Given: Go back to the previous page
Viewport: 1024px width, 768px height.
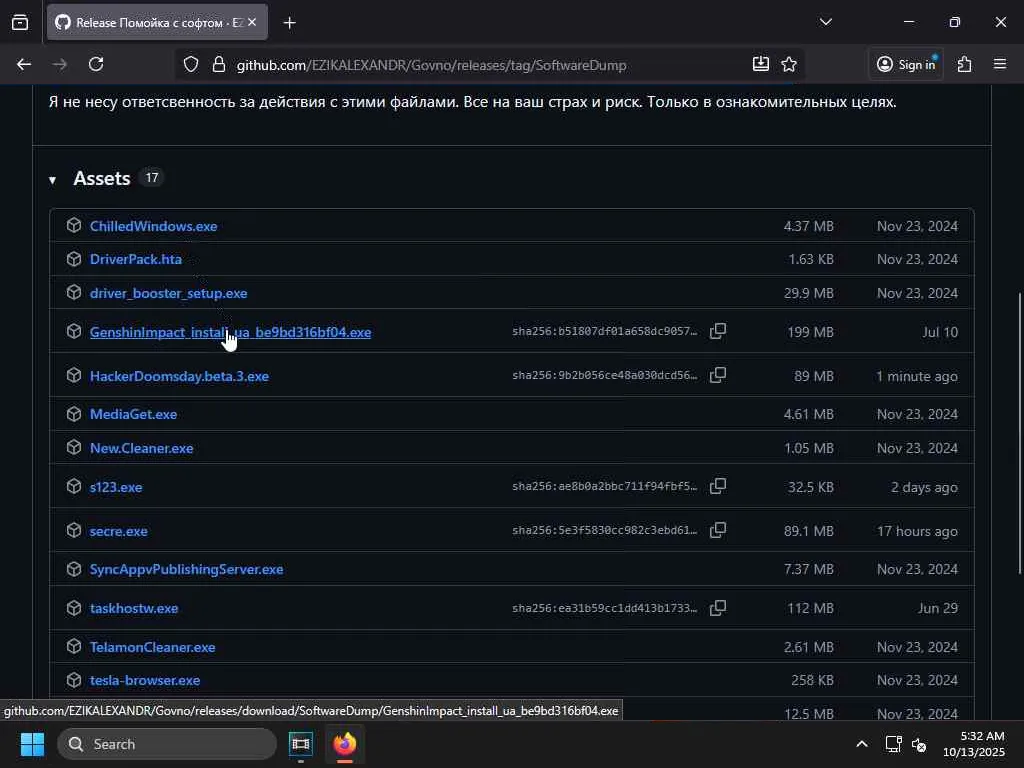Looking at the screenshot, I should (24, 64).
